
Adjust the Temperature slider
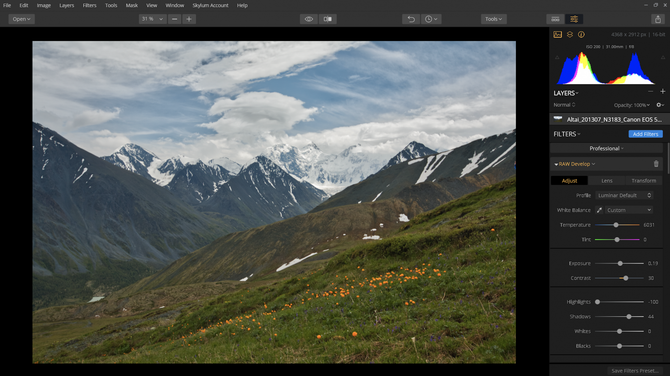(617, 225)
